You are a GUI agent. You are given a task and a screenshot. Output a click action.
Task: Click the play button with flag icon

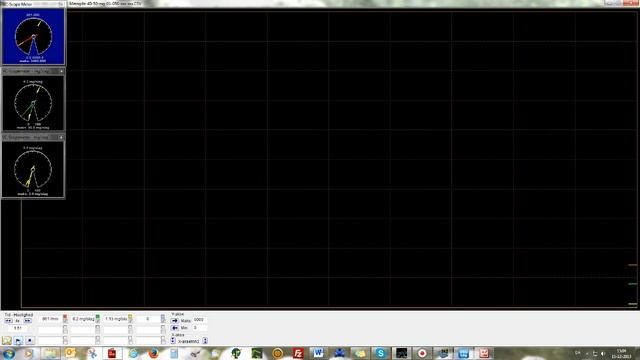pyautogui.click(x=18, y=340)
